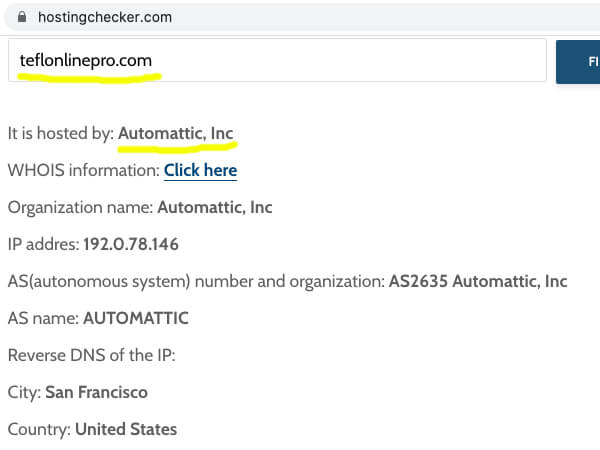
Task: Click the AS2635 Automattic, Inc value
Action: point(478,281)
